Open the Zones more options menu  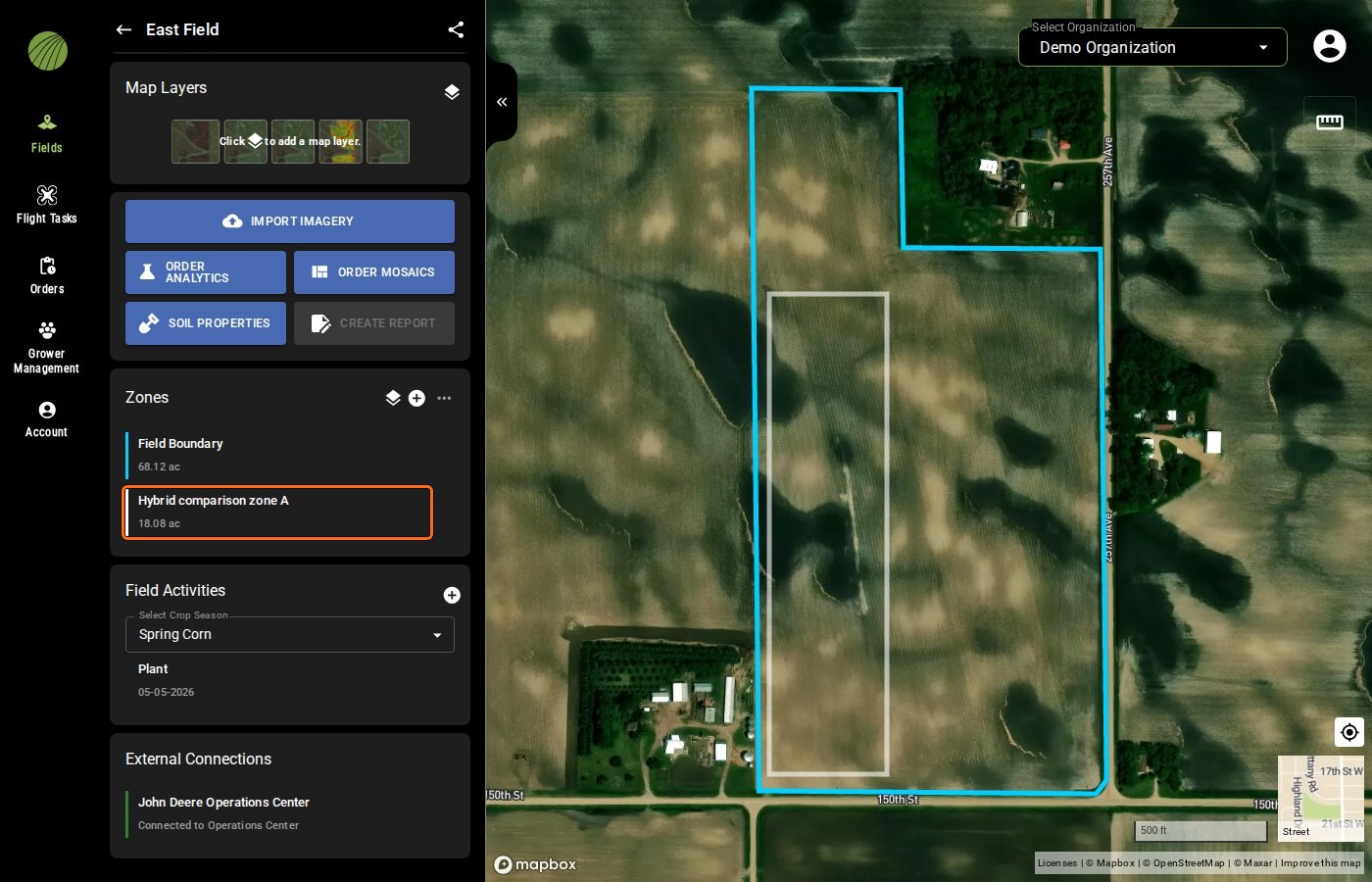tap(444, 398)
